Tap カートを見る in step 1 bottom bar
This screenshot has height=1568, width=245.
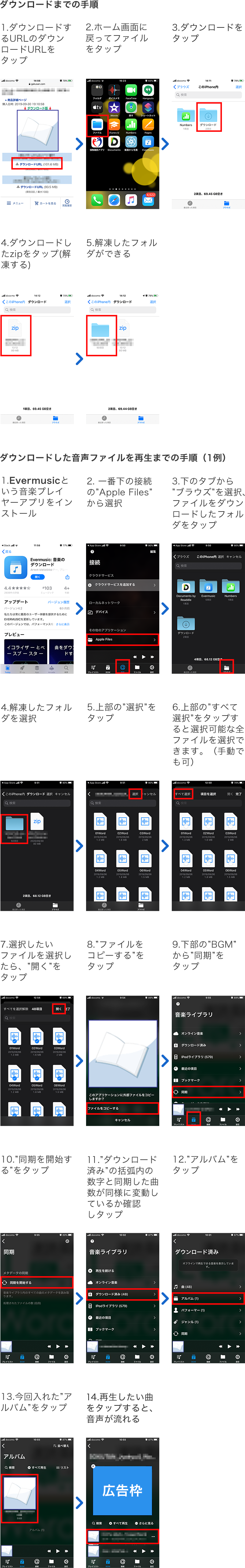[46, 203]
